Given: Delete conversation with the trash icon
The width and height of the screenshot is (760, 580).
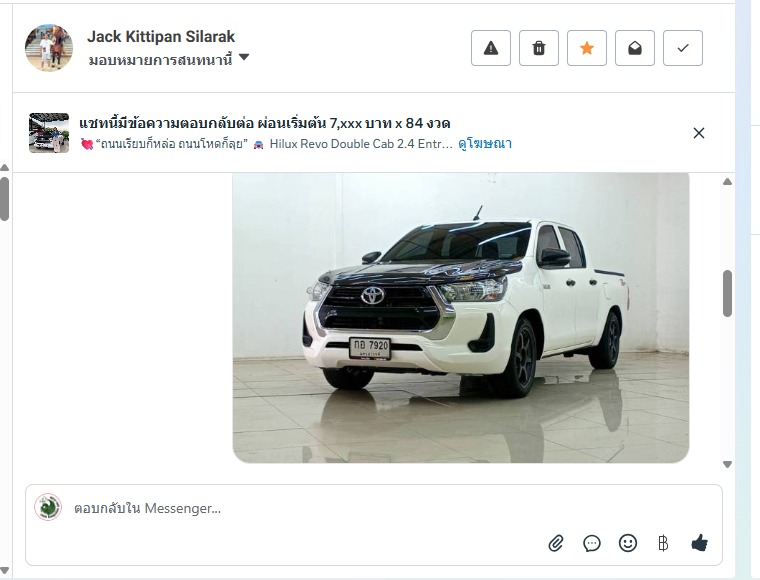Looking at the screenshot, I should click(538, 48).
